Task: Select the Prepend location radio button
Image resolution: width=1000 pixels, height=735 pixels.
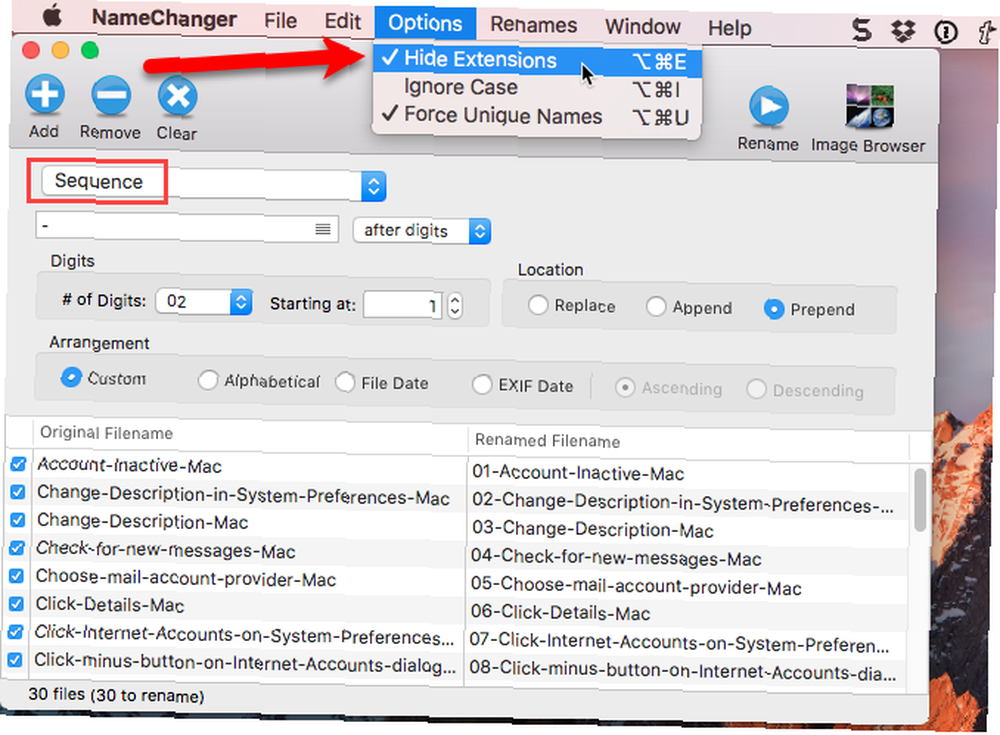Action: click(774, 309)
